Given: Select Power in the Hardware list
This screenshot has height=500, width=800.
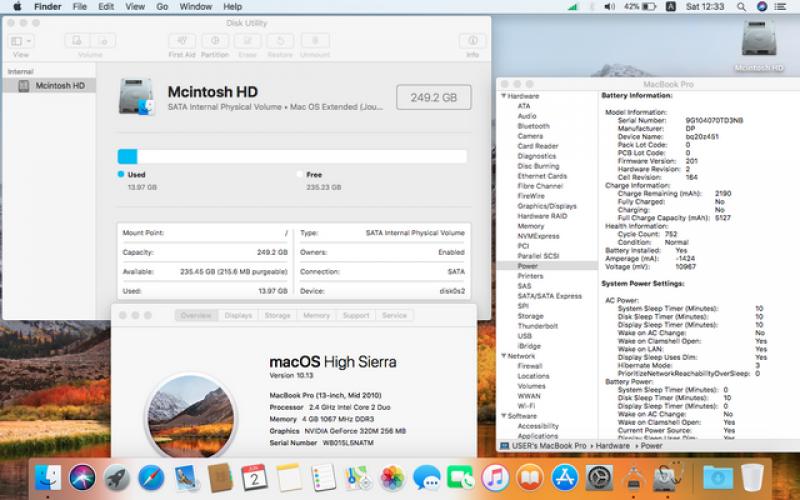Looking at the screenshot, I should (x=528, y=266).
